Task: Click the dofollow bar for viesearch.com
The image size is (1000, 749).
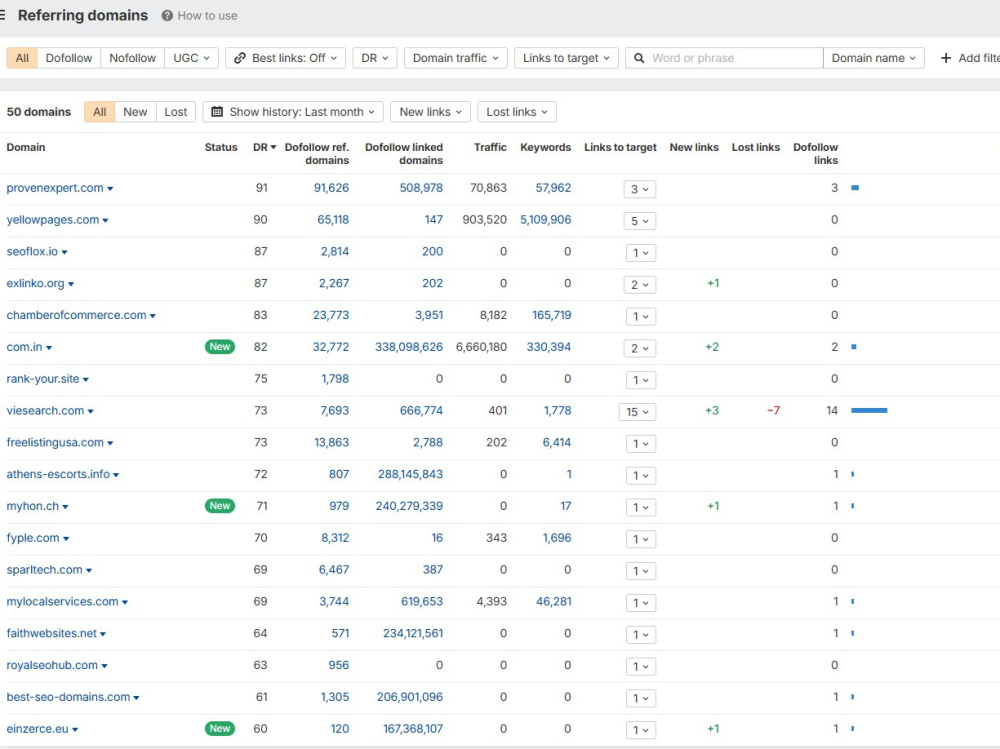Action: [869, 410]
